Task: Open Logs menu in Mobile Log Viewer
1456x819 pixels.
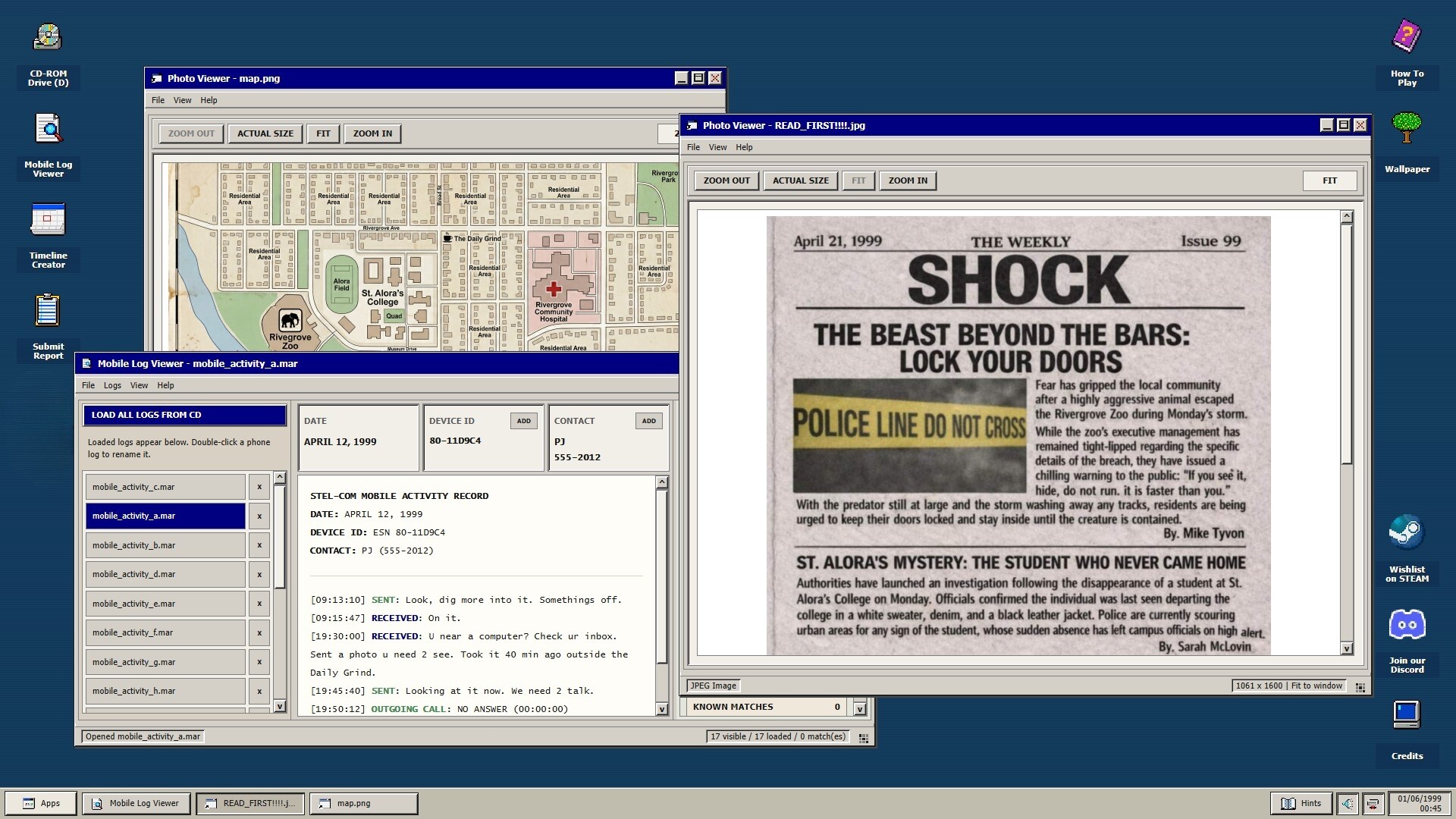Action: click(112, 385)
